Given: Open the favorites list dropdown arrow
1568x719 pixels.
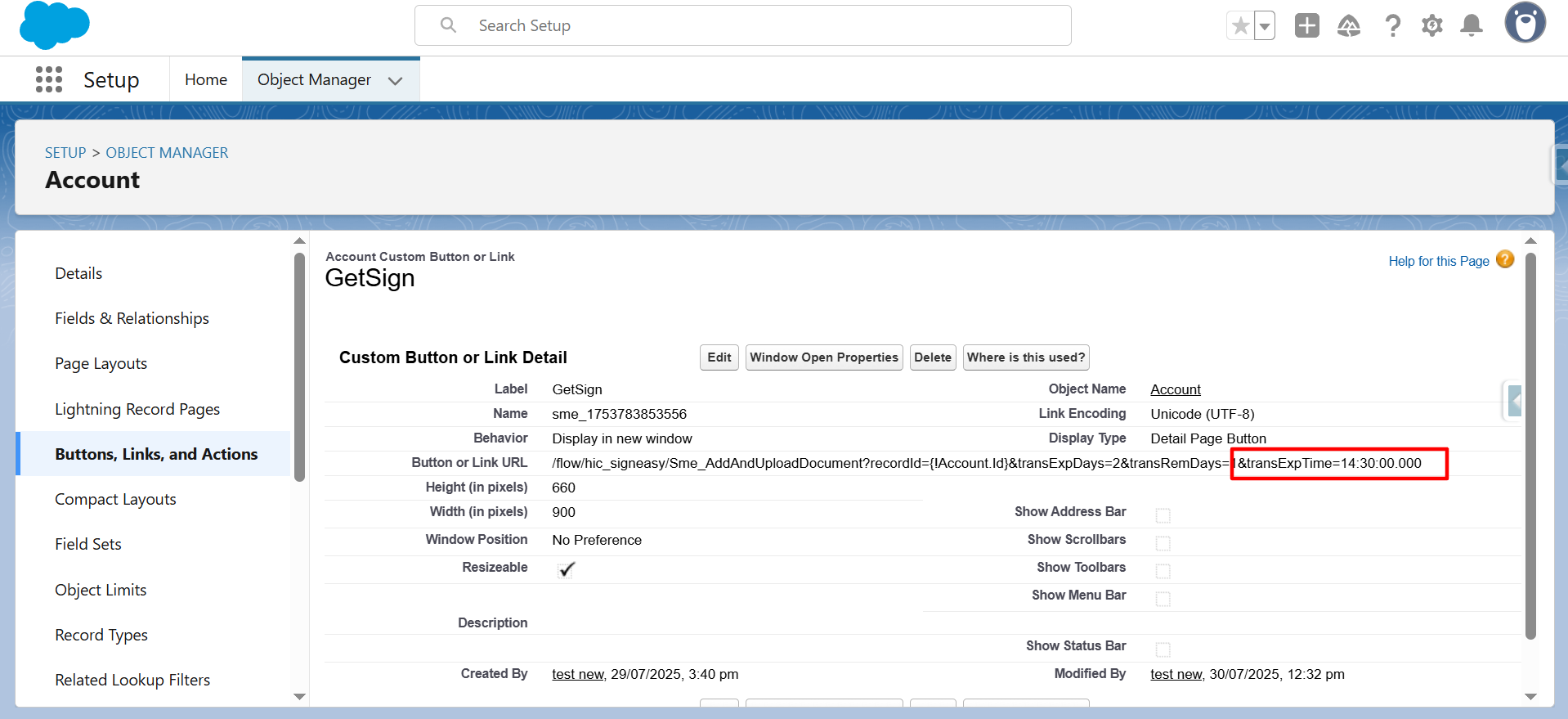Looking at the screenshot, I should tap(1265, 26).
